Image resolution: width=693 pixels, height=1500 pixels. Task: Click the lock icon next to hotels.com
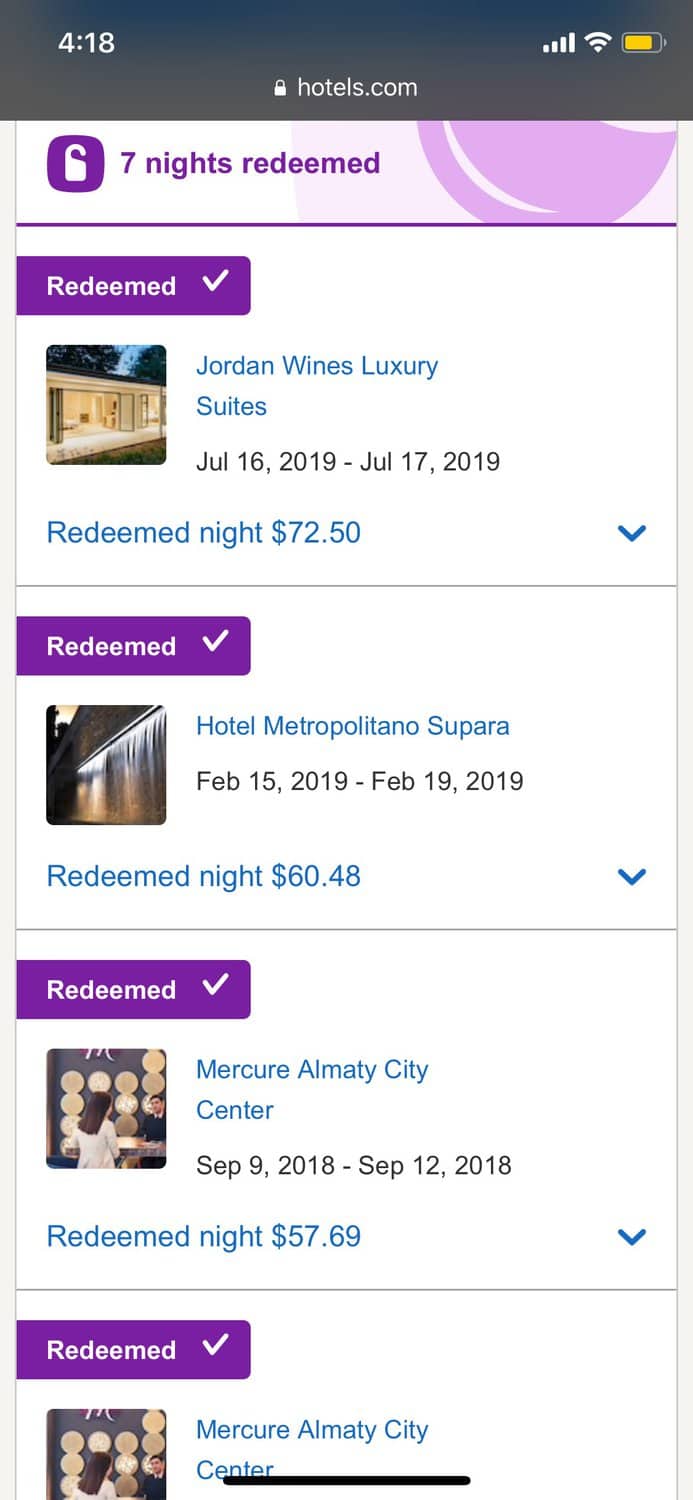280,87
